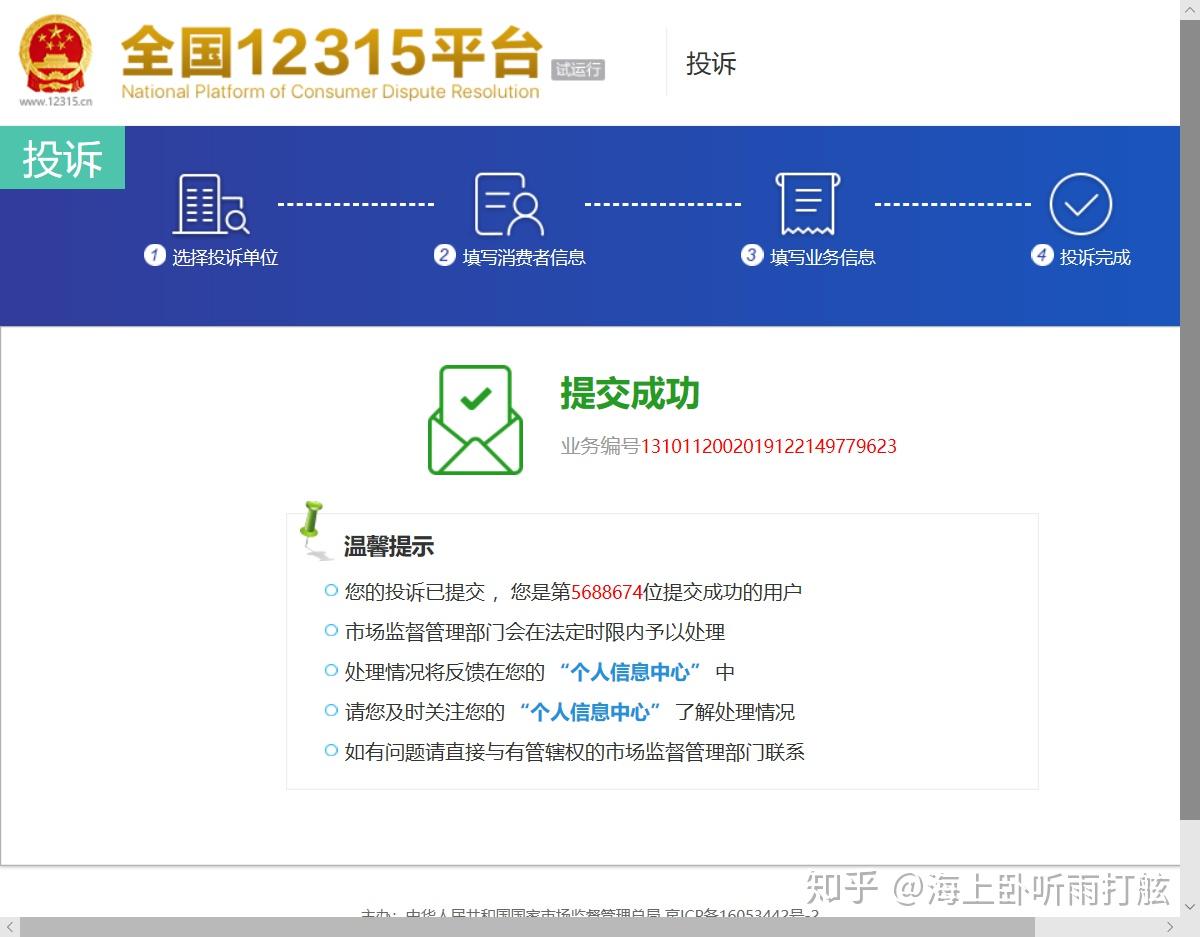
Task: Select the 投诉 header label
Action: point(711,63)
